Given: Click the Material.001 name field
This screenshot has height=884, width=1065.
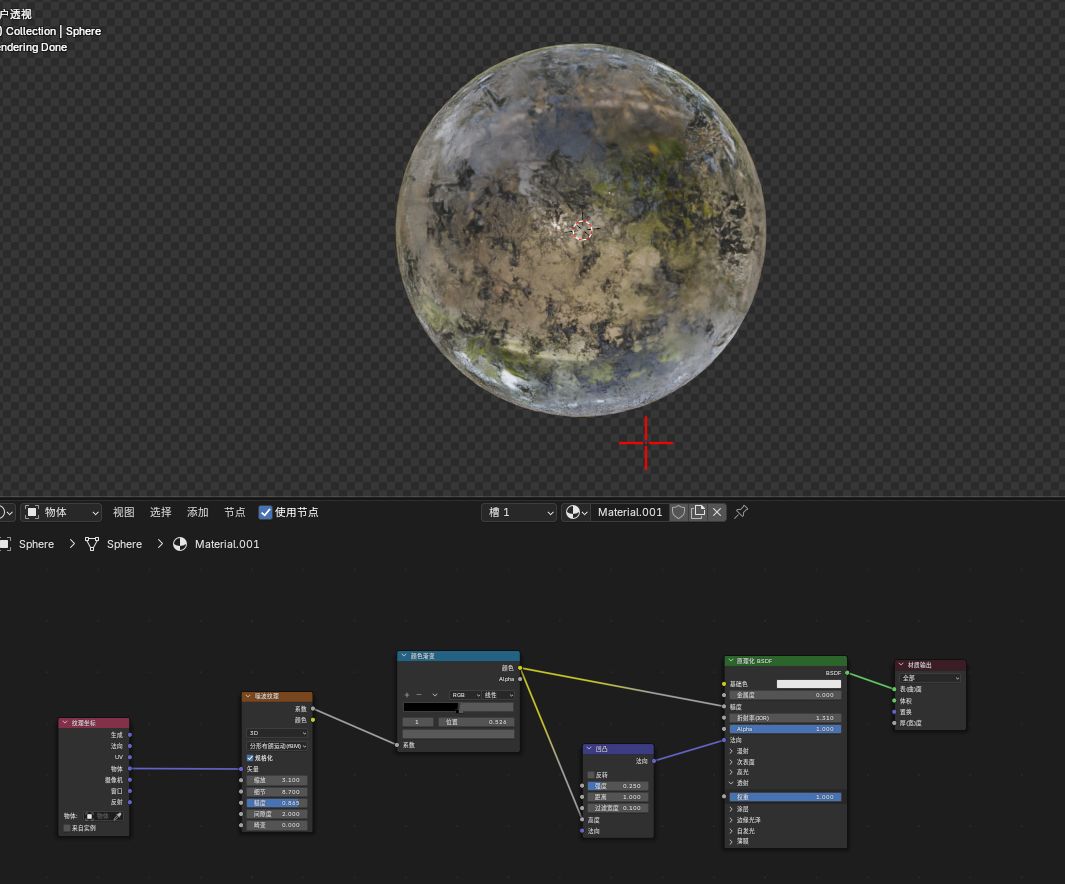Looking at the screenshot, I should tap(629, 512).
